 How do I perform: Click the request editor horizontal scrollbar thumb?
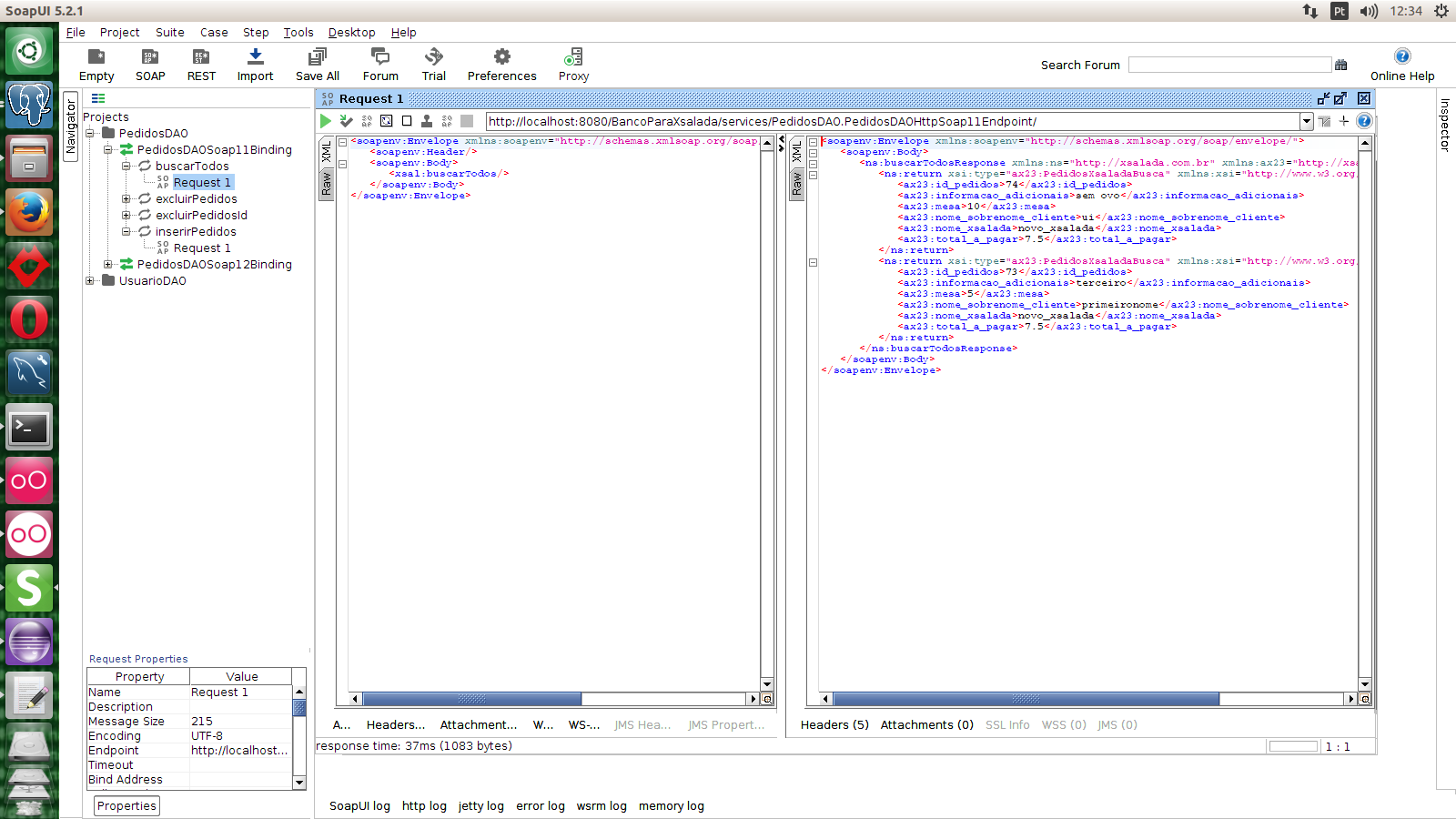tap(472, 699)
